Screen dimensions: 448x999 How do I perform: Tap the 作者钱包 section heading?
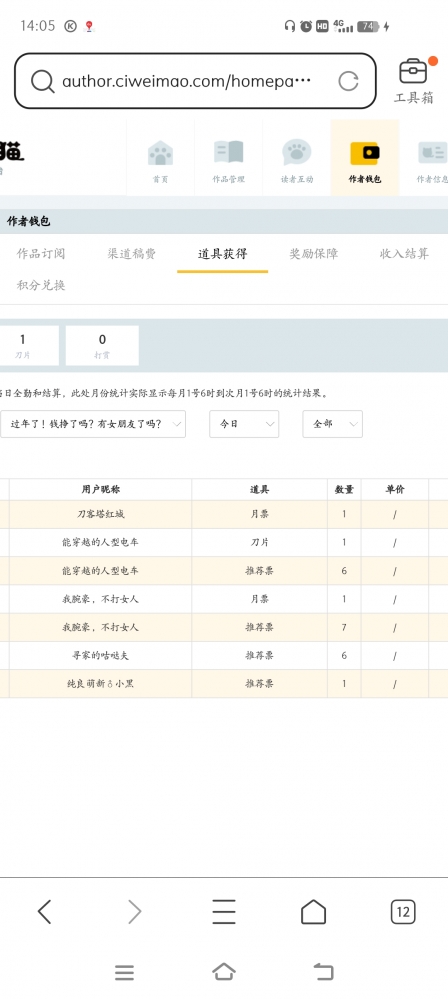(x=29, y=222)
